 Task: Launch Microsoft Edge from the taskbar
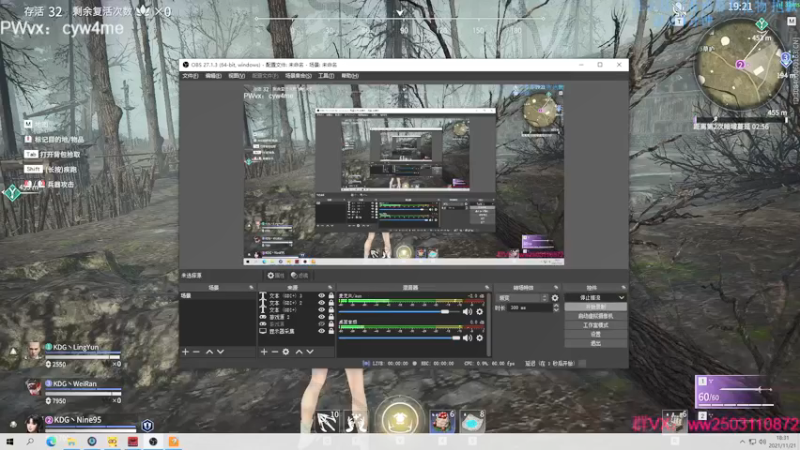coord(51,442)
